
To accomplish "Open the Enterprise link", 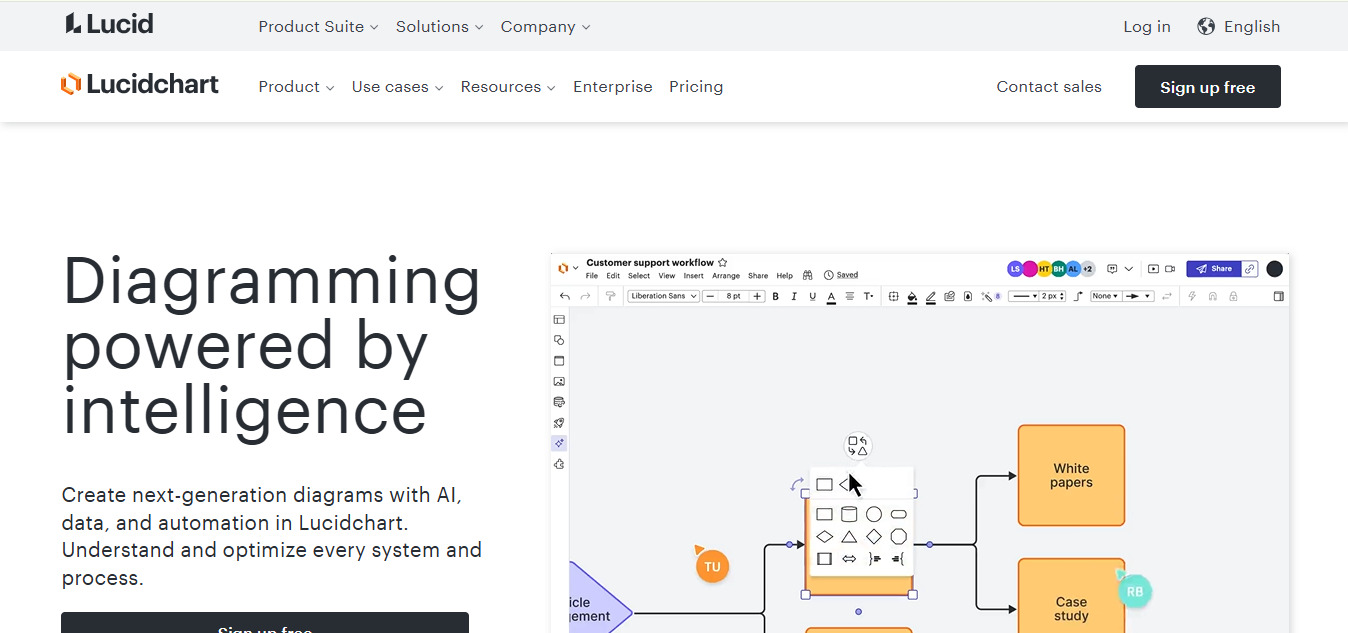I will coord(613,87).
